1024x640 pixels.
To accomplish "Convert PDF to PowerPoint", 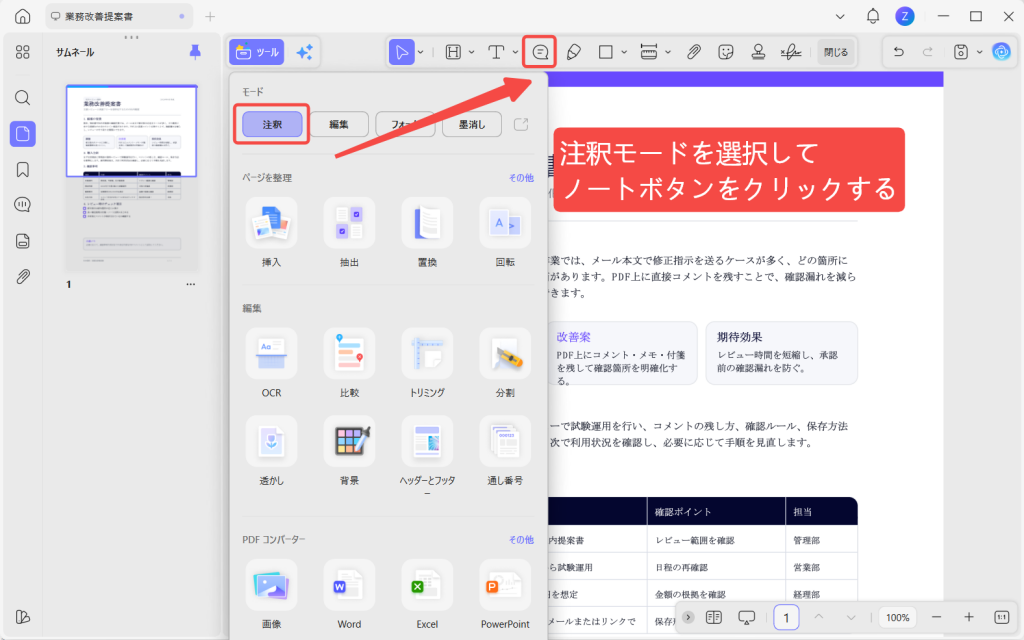I will (x=505, y=595).
